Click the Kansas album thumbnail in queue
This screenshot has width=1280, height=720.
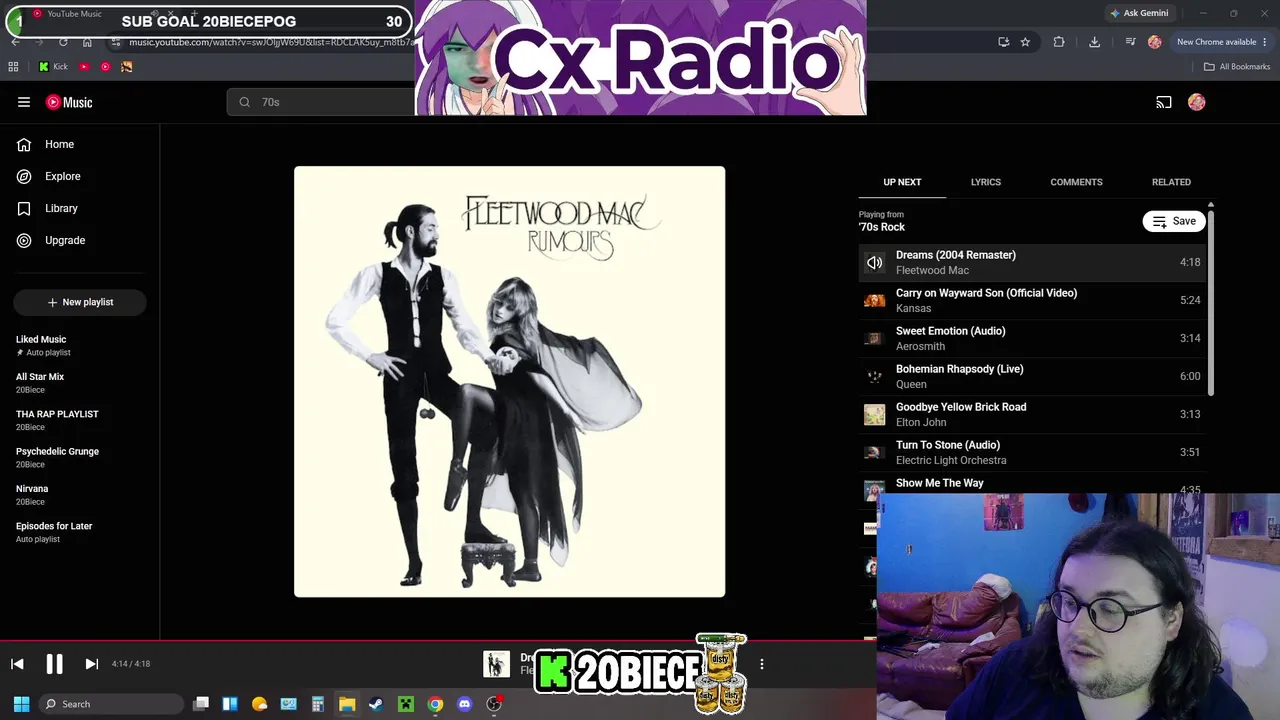pyautogui.click(x=874, y=300)
